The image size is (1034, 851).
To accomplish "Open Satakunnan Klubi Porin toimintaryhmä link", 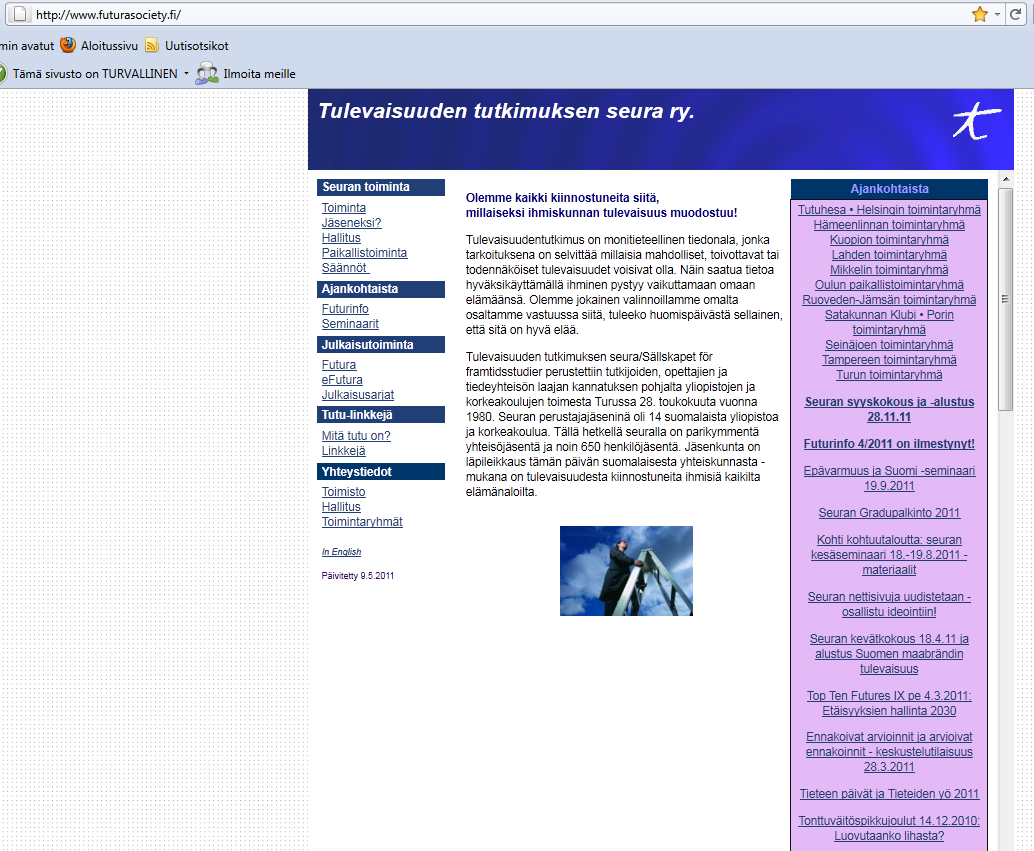I will coord(889,323).
